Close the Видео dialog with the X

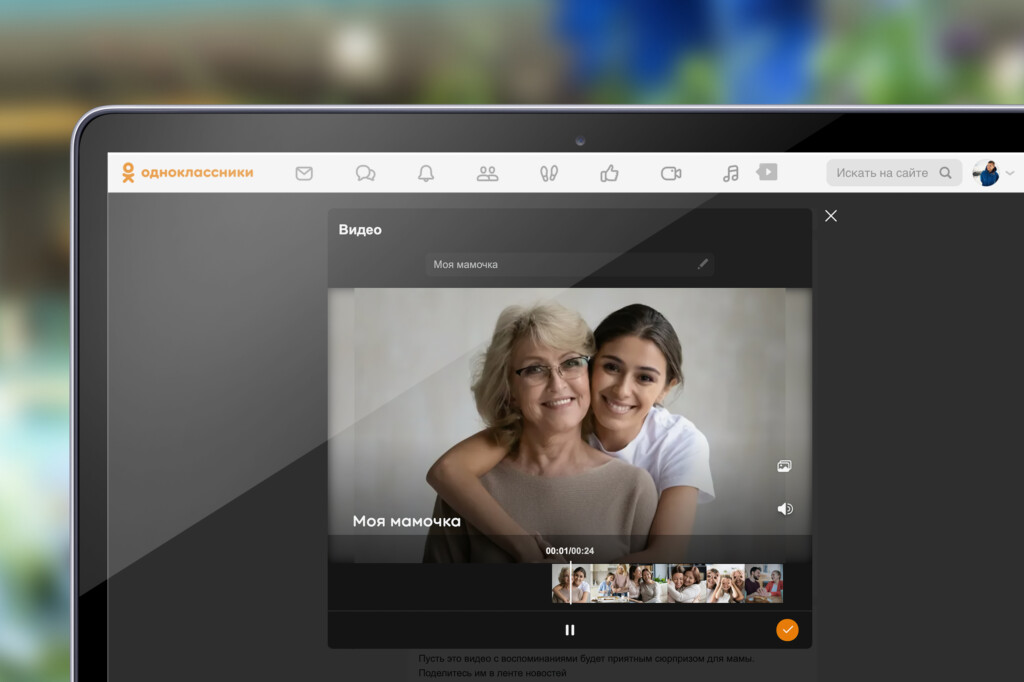[831, 216]
